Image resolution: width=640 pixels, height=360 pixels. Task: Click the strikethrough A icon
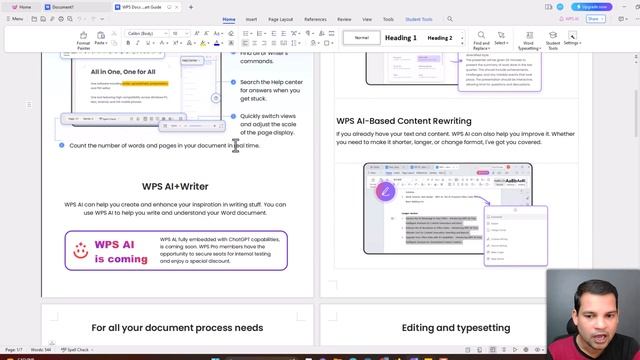162,43
